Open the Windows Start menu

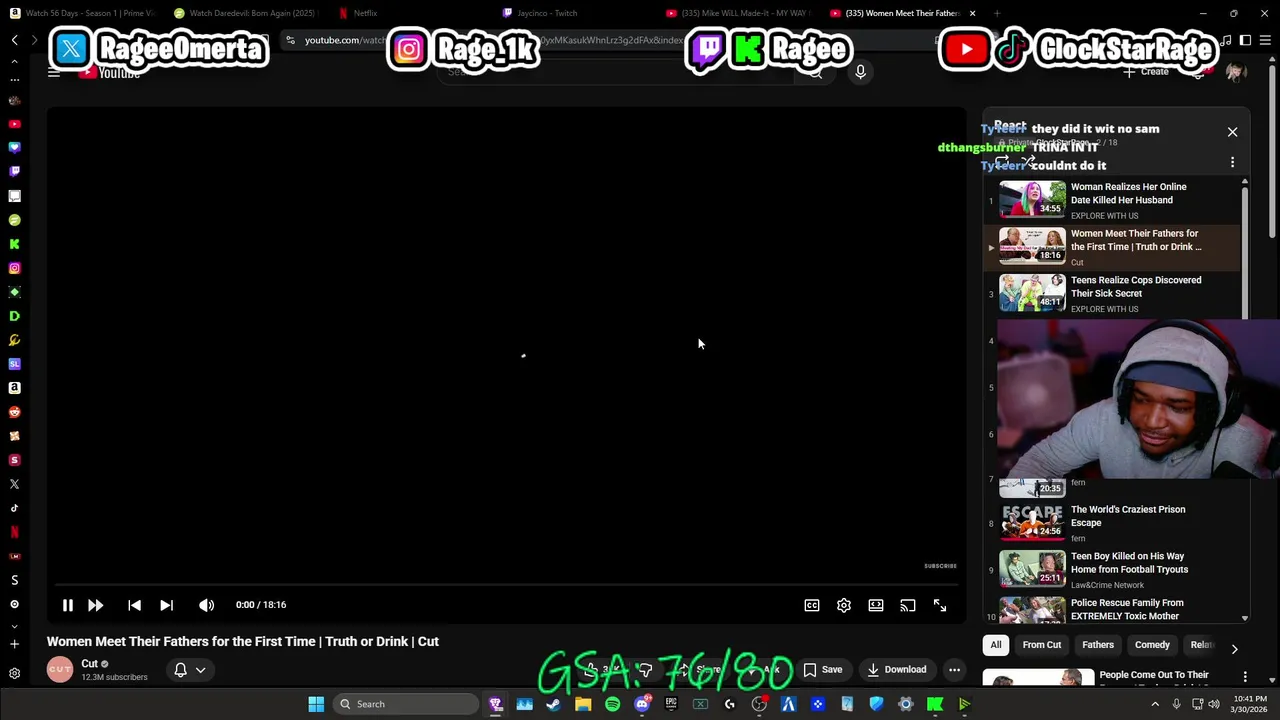coord(316,704)
